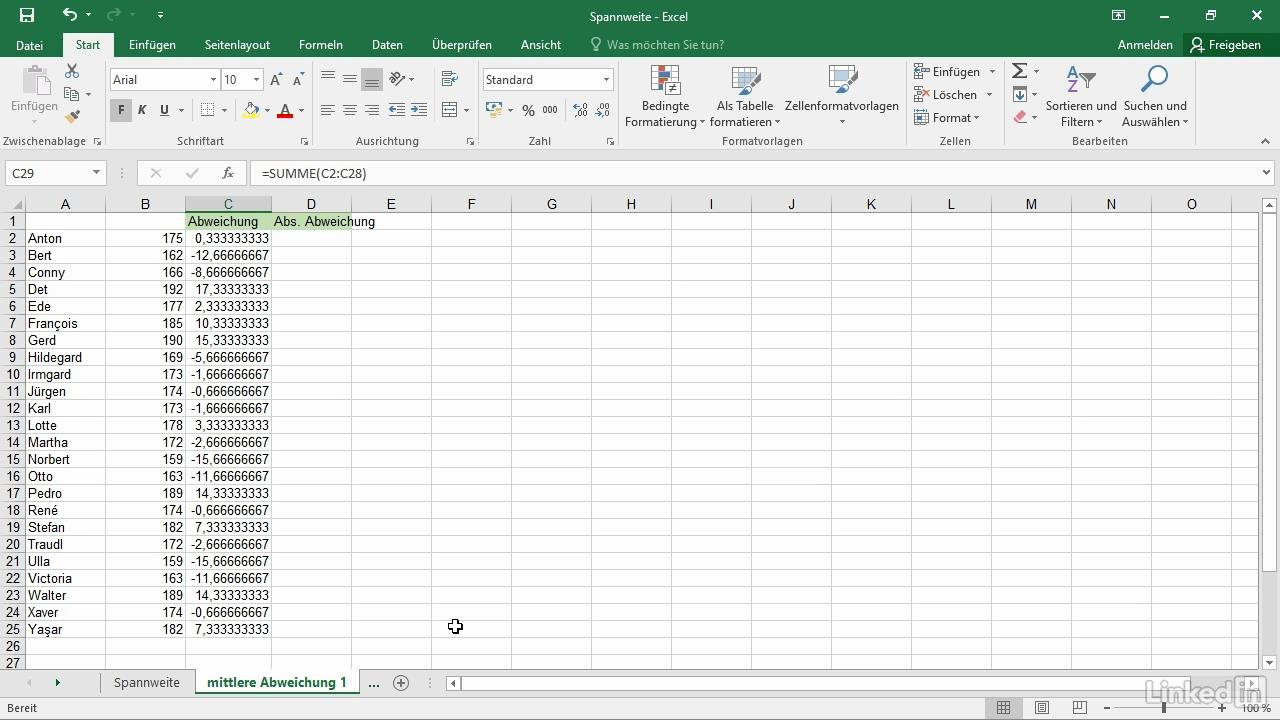1280x720 pixels.
Task: Apply the yellow fill color
Action: pos(251,110)
